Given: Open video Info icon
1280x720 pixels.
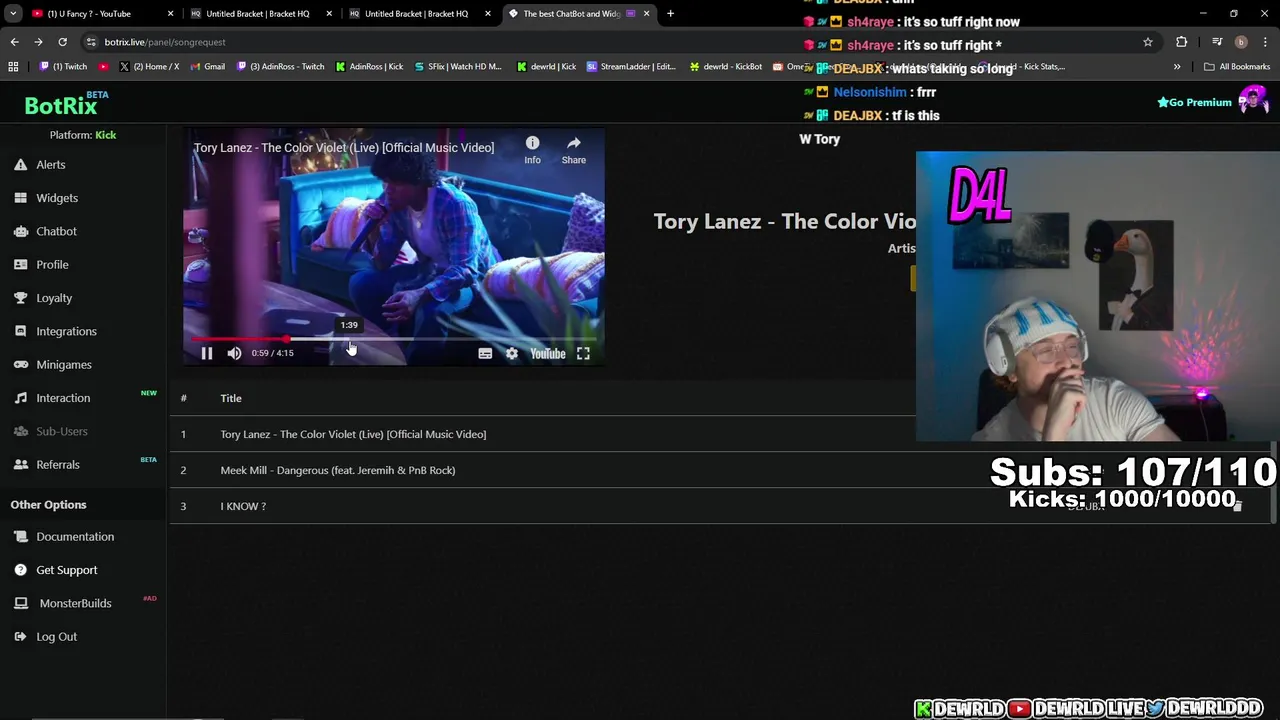Looking at the screenshot, I should (x=532, y=150).
